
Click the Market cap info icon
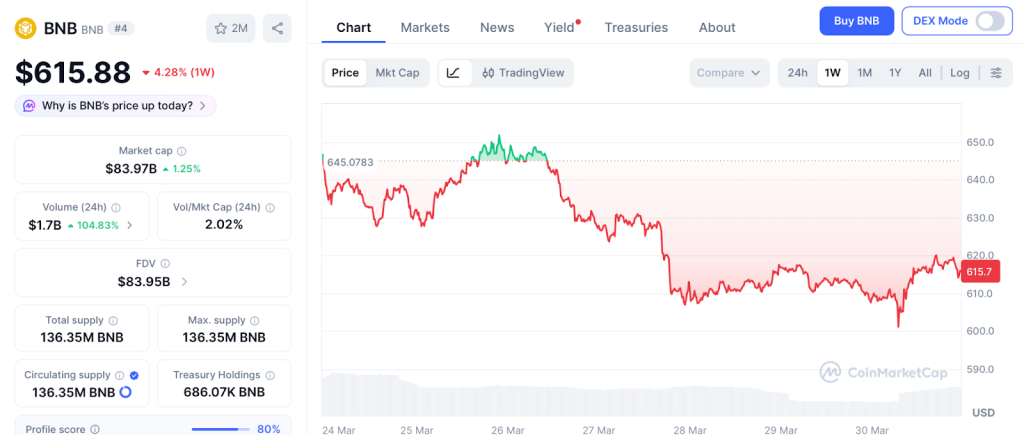(181, 151)
